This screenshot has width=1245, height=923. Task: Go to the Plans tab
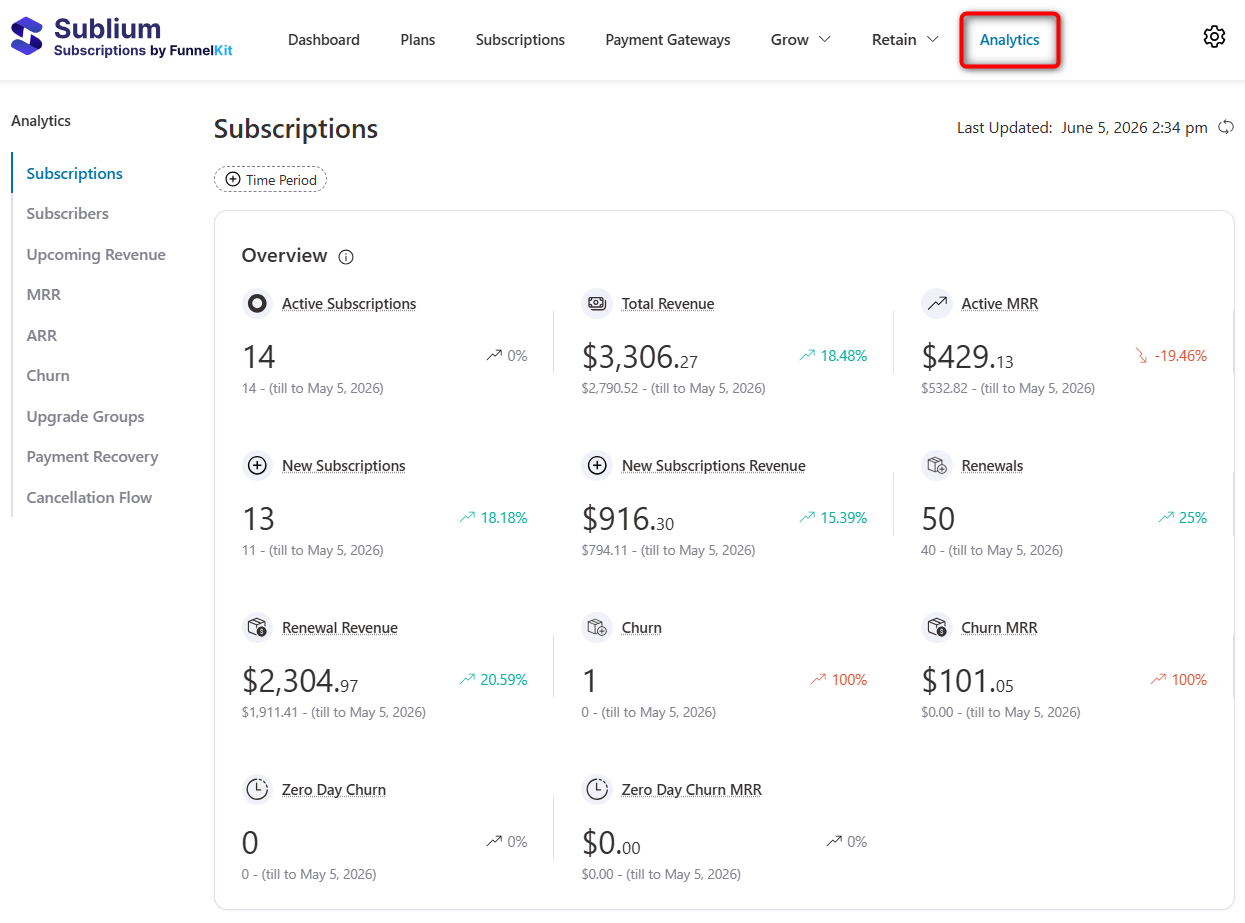click(418, 40)
